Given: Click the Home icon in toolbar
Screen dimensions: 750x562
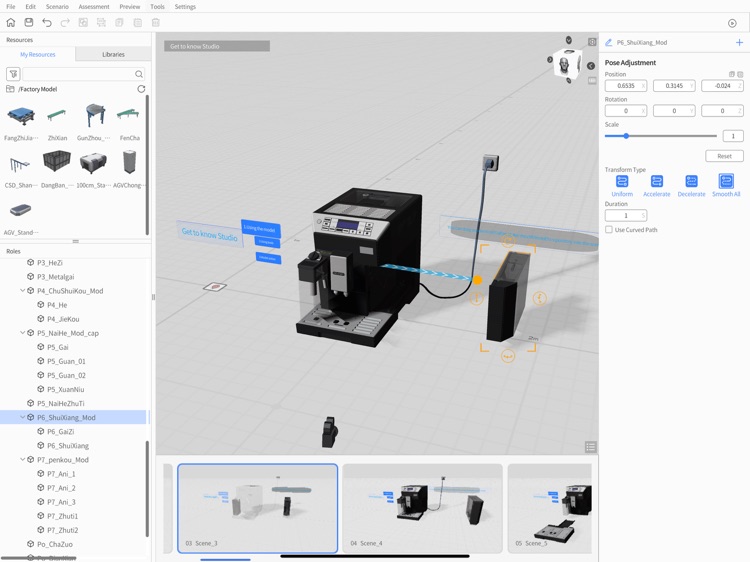Looking at the screenshot, I should [11, 22].
